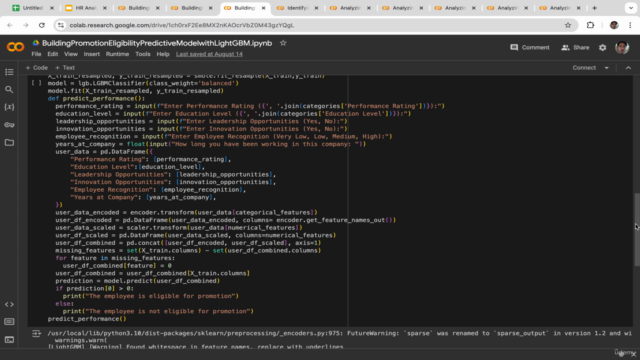Open the files folder panel
This screenshot has height=360, width=640.
9,142
